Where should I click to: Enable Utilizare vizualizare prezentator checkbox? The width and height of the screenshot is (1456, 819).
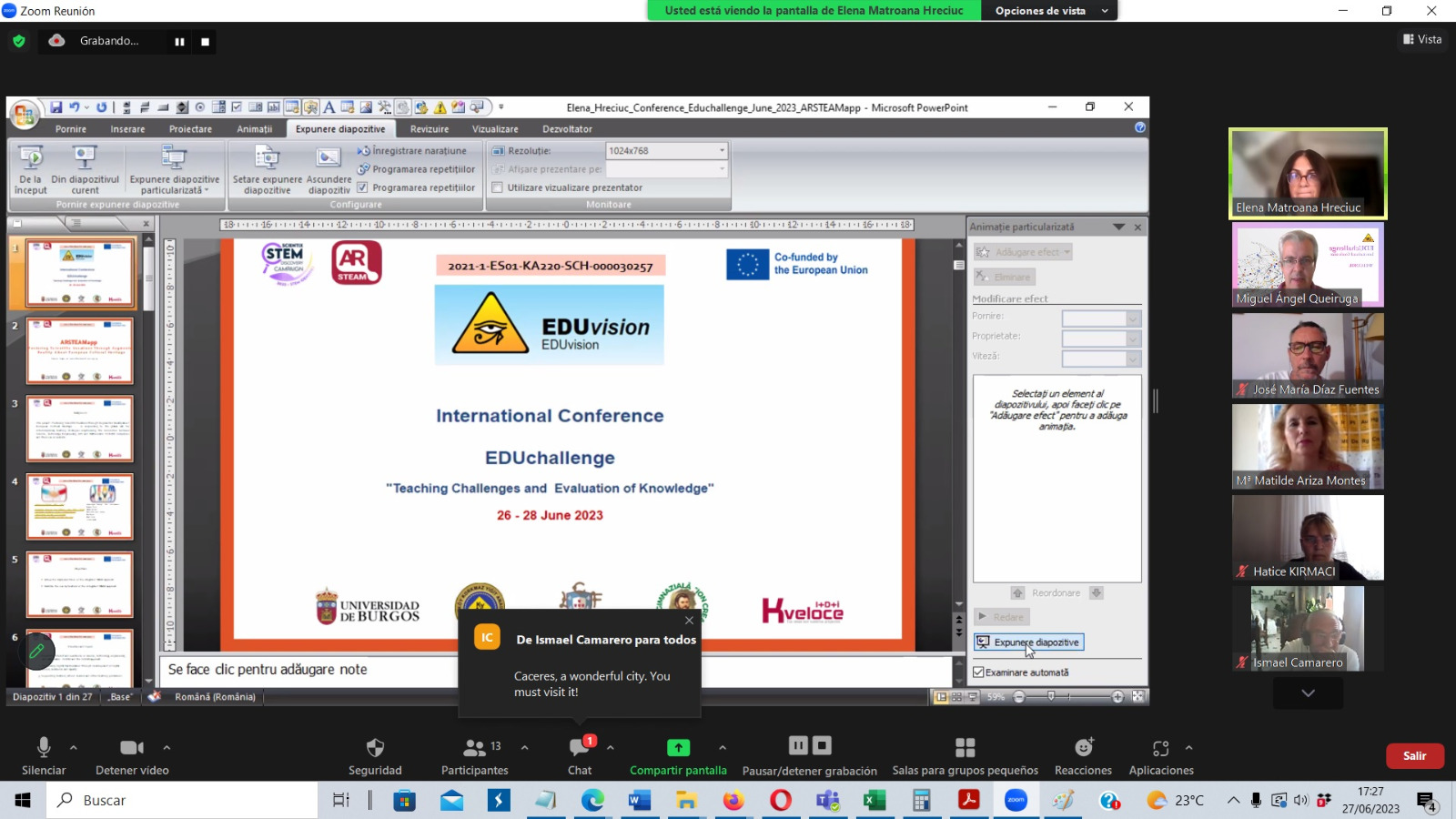tap(498, 187)
